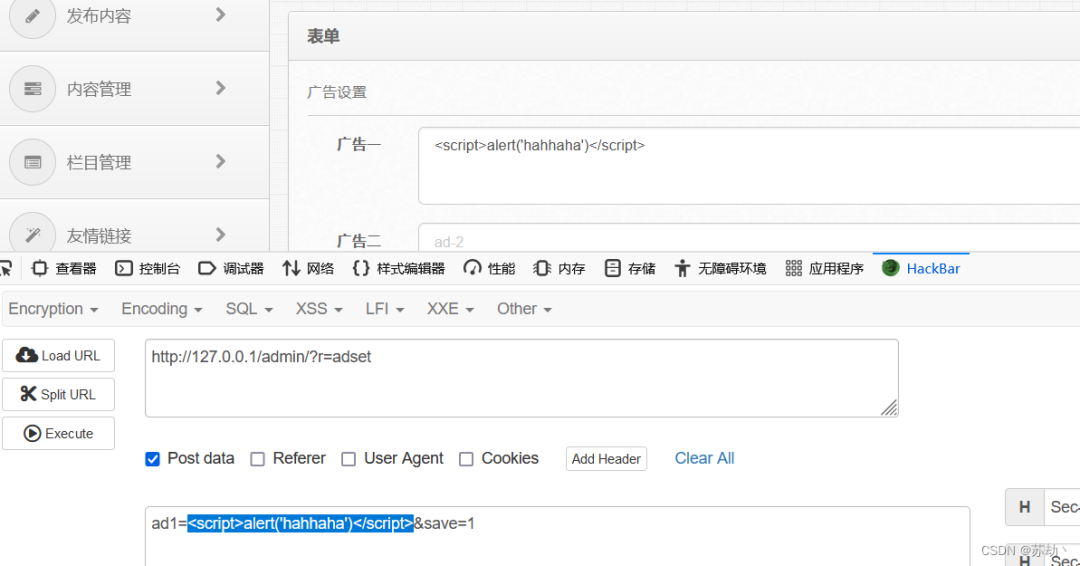This screenshot has height=566, width=1080.
Task: Open the SQL dropdown menu
Action: tap(249, 308)
